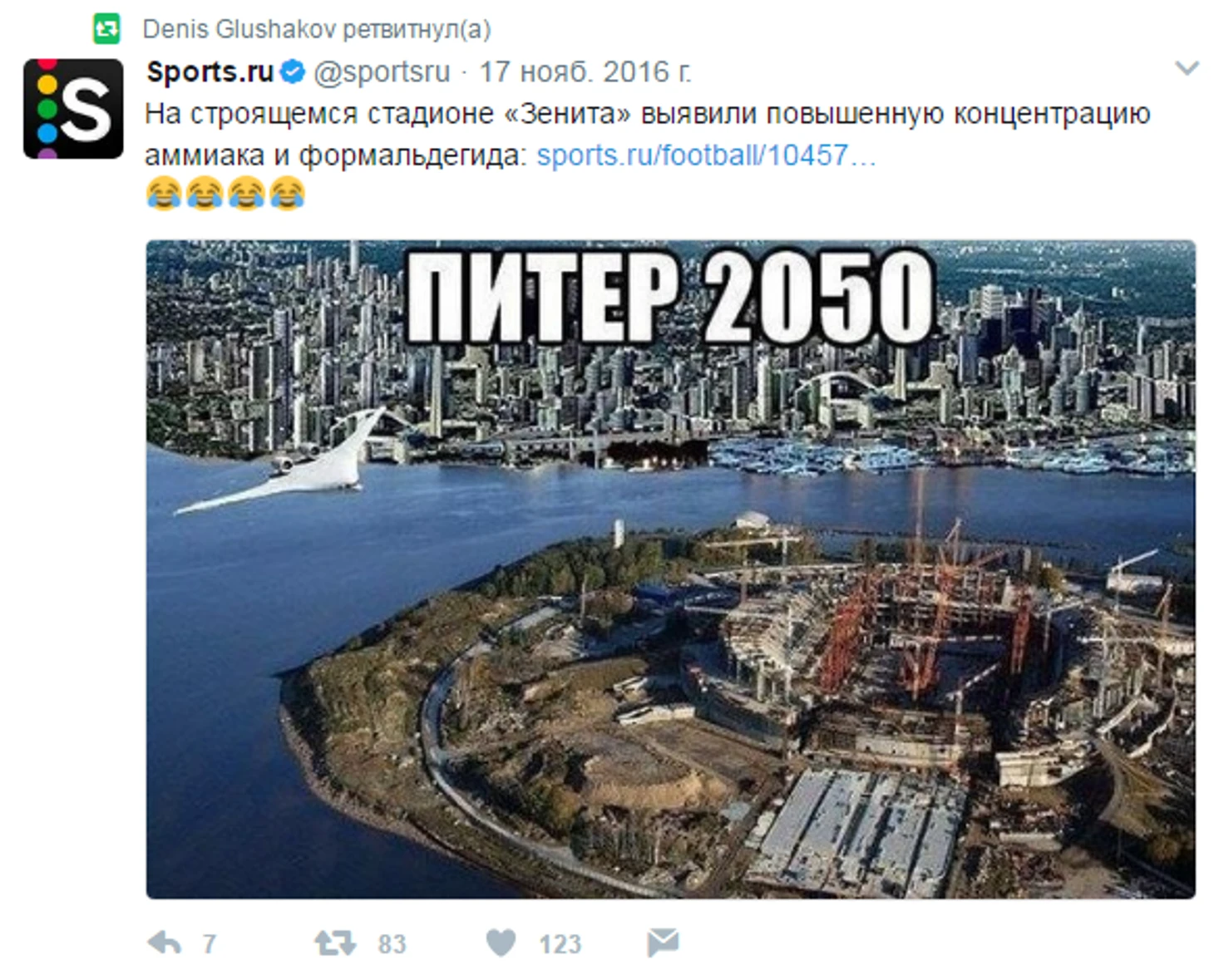The width and height of the screenshot is (1214, 980).
Task: View the 123 likes count
Action: click(x=560, y=943)
